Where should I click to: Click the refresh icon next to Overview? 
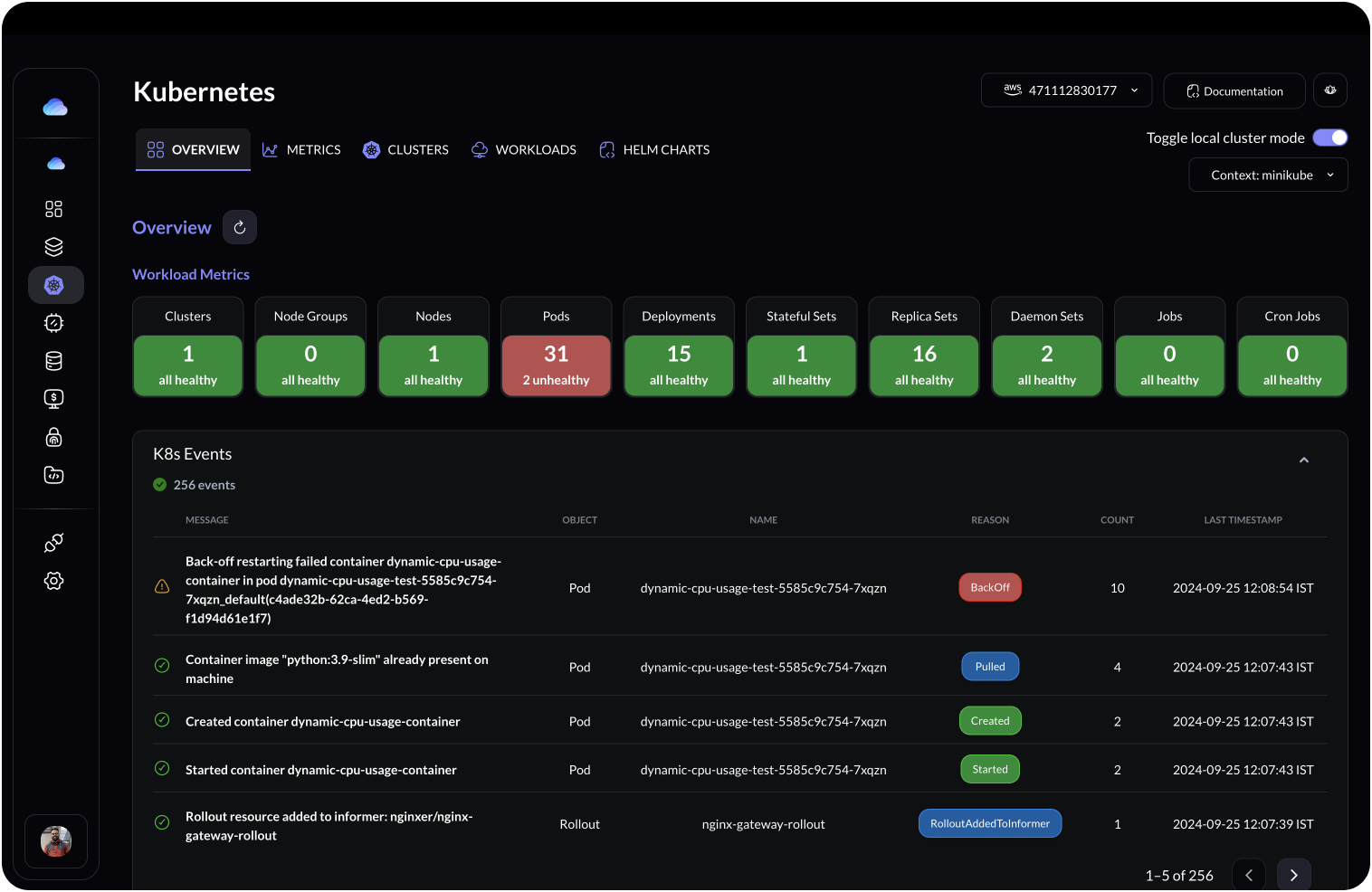pyautogui.click(x=239, y=227)
